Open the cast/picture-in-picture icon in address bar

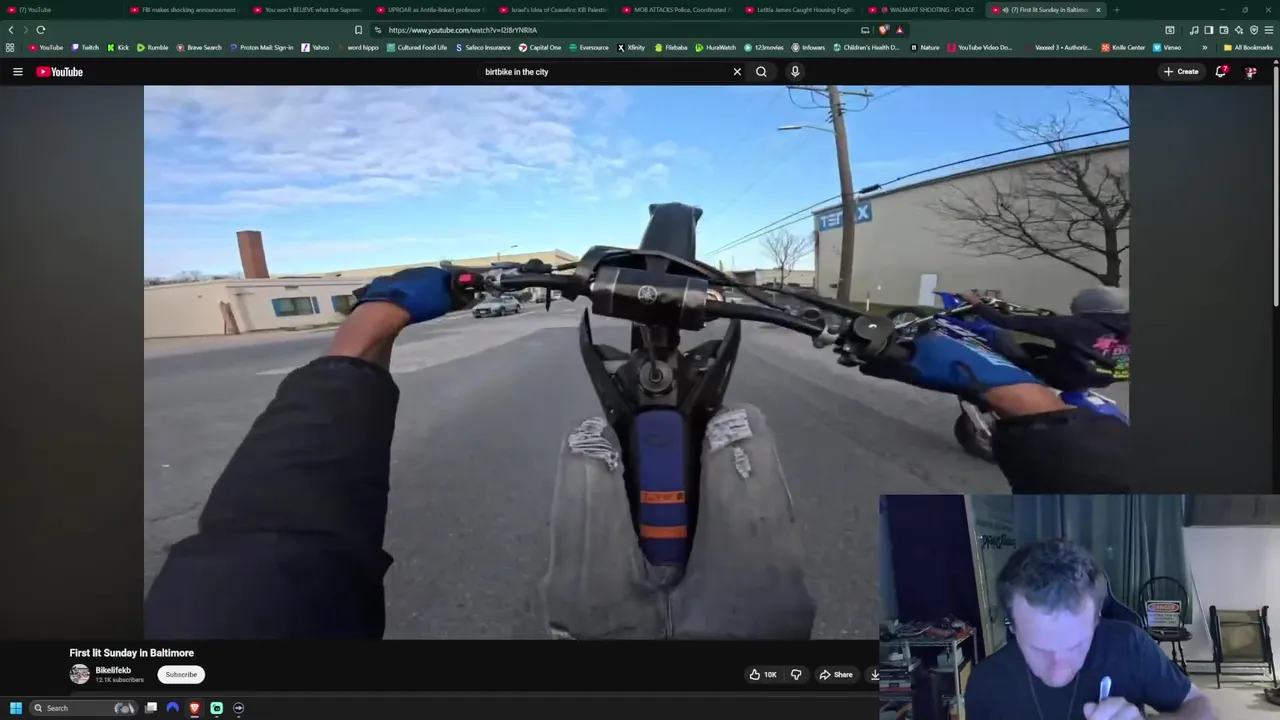[x=865, y=30]
